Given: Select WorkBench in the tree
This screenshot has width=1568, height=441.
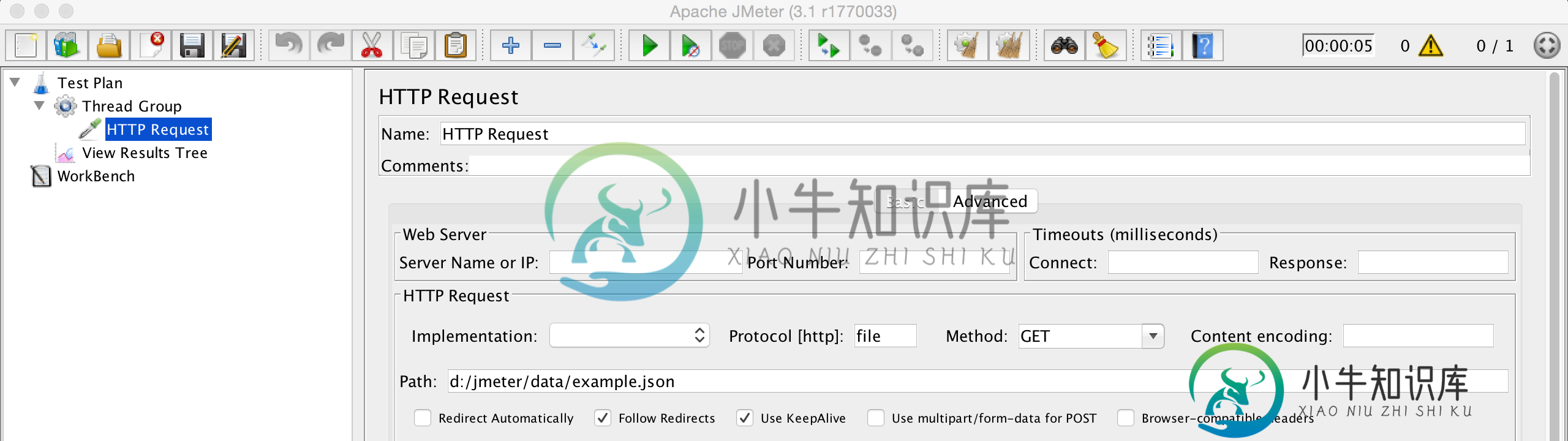Looking at the screenshot, I should point(96,176).
